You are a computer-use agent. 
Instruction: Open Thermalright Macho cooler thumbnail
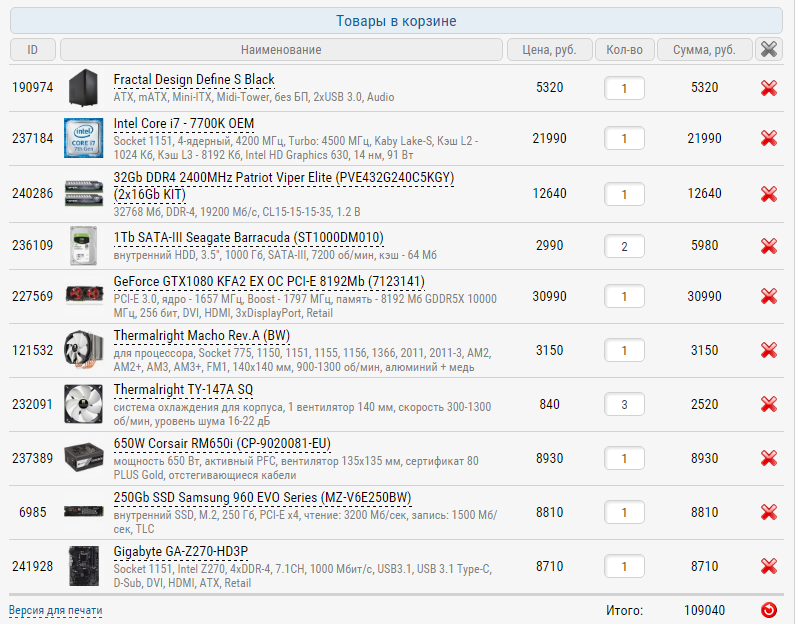pos(83,349)
